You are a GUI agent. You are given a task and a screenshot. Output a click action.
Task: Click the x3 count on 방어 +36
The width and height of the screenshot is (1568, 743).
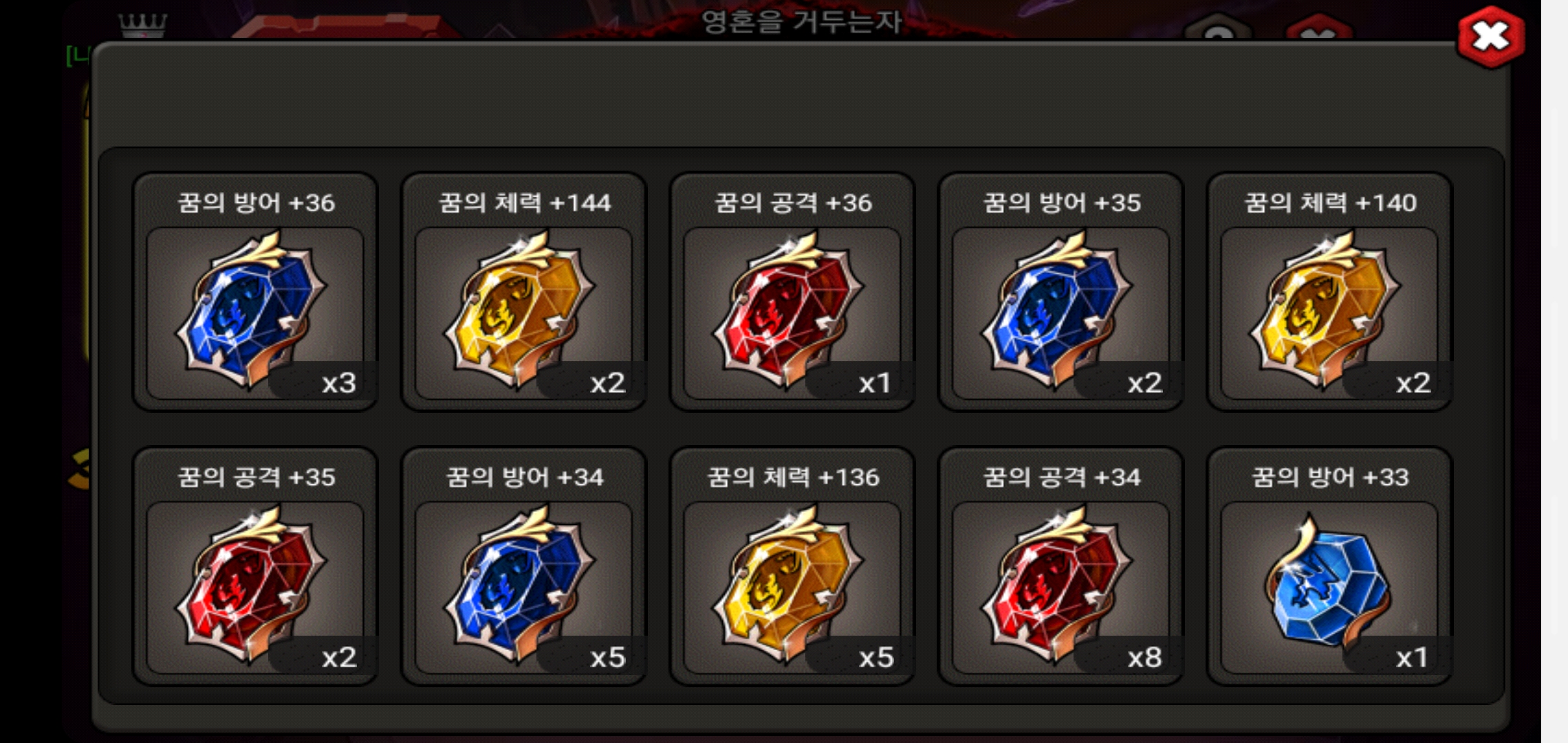tap(339, 383)
